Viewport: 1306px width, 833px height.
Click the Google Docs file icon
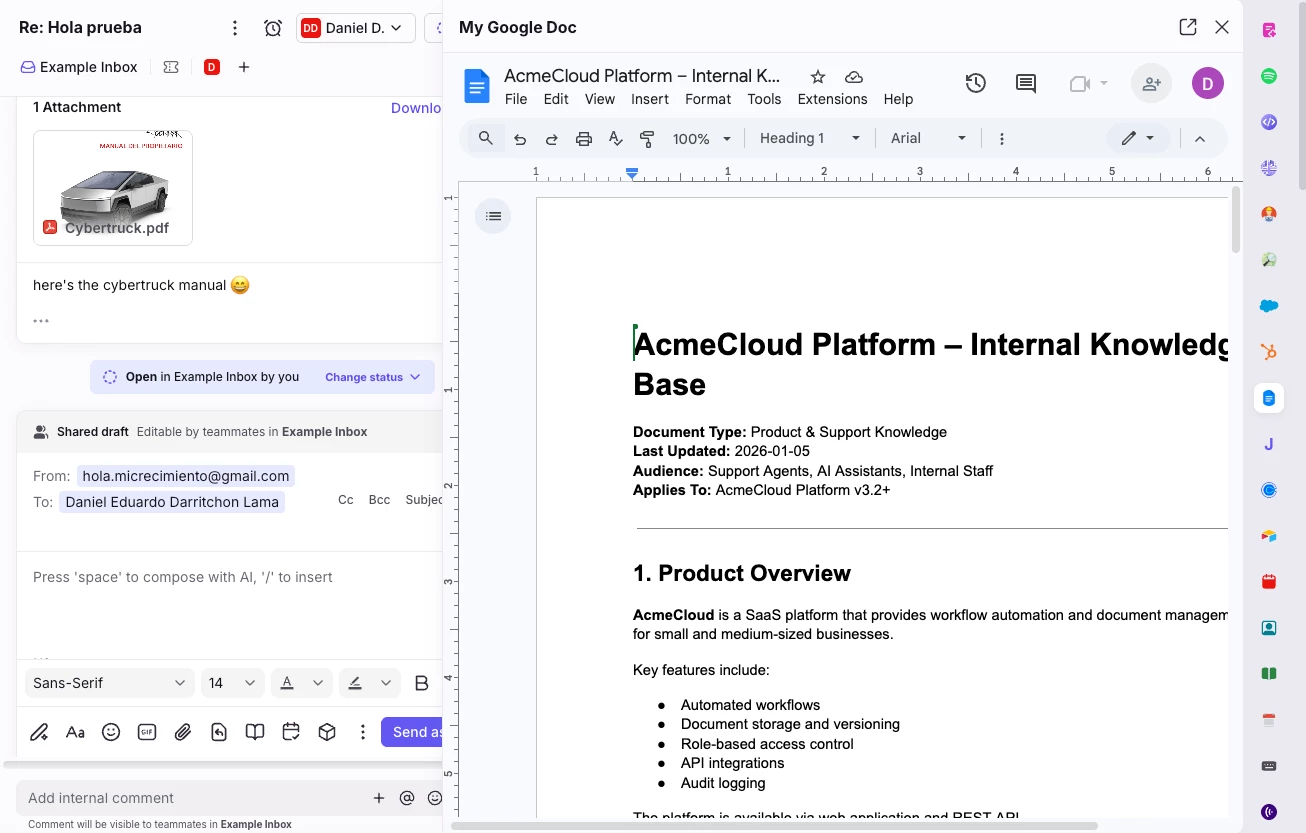coord(477,86)
